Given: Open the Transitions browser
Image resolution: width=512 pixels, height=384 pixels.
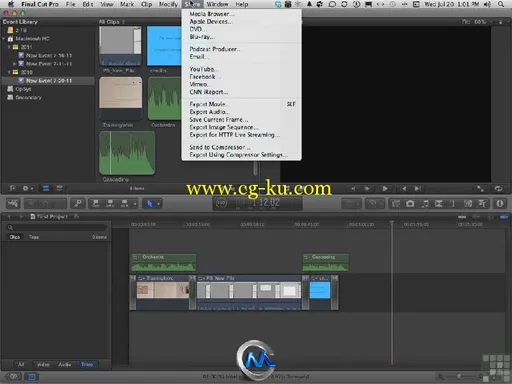Looking at the screenshot, I should point(439,203).
